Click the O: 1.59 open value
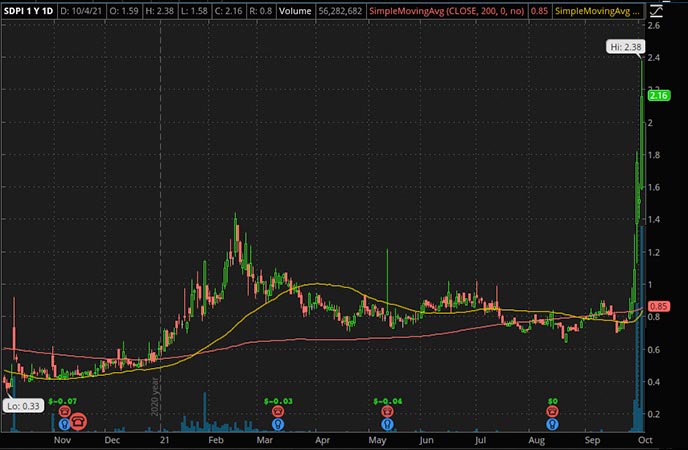The image size is (688, 450). point(124,11)
